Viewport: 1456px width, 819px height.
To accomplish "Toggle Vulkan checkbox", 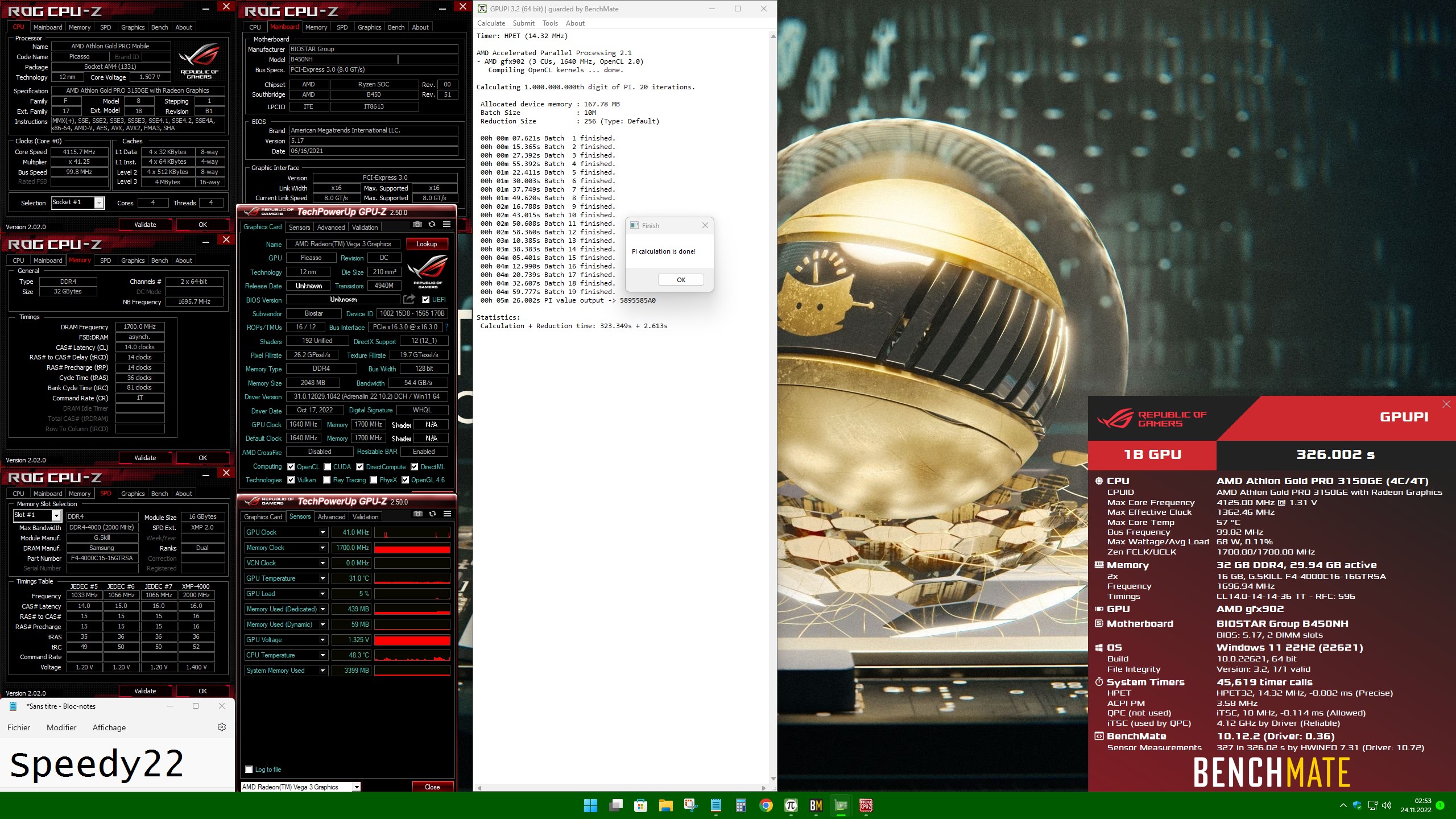I will pos(291,480).
